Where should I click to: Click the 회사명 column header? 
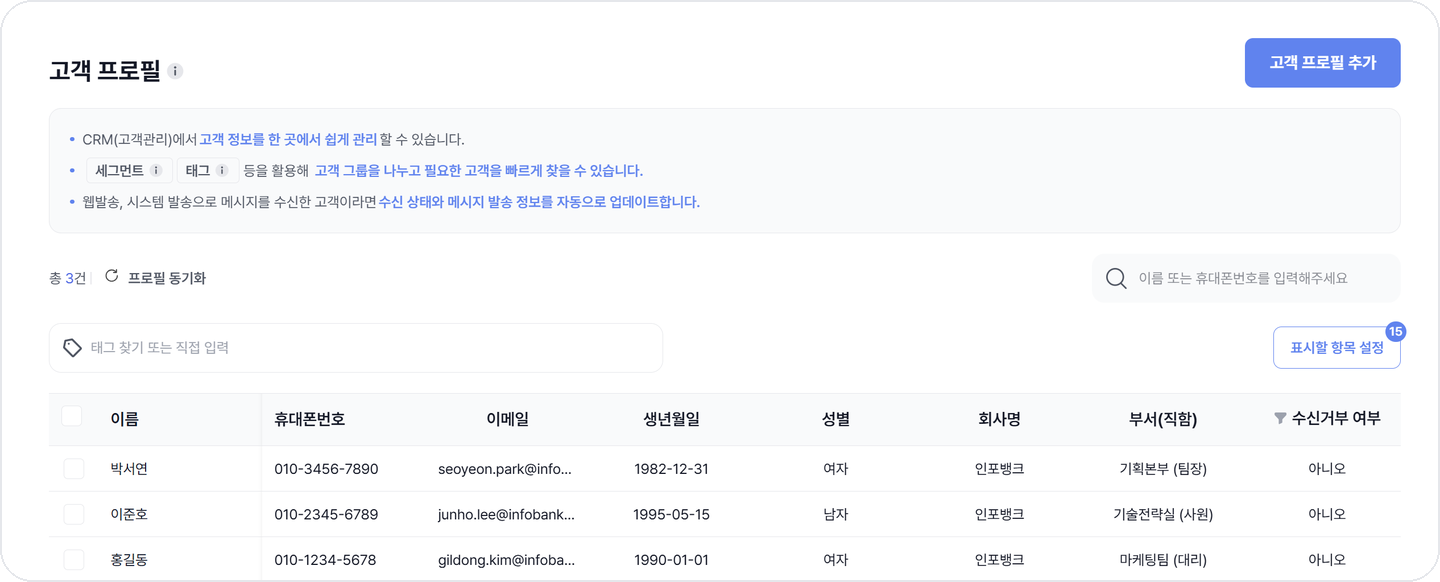coord(1000,419)
